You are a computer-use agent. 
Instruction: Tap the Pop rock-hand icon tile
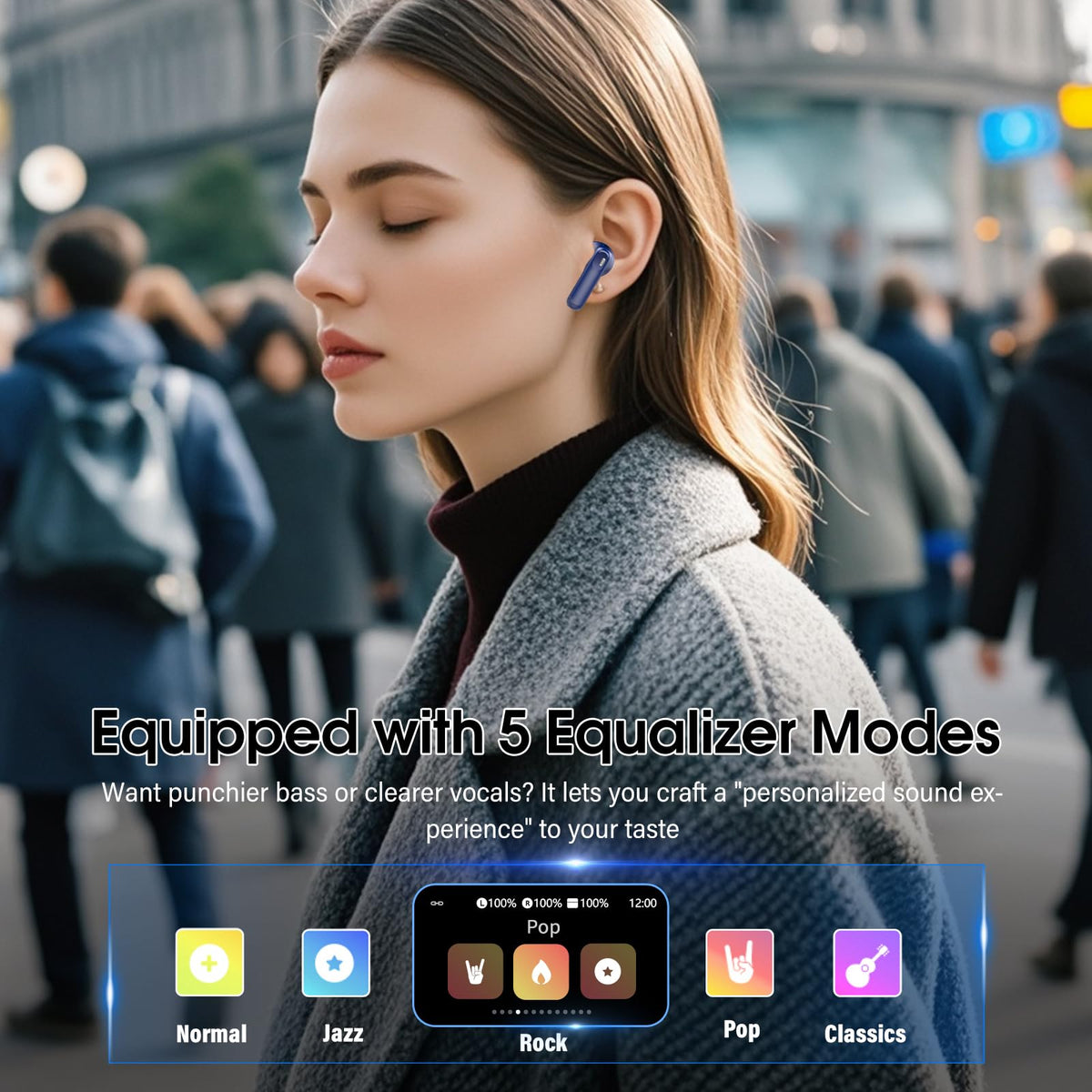[739, 962]
